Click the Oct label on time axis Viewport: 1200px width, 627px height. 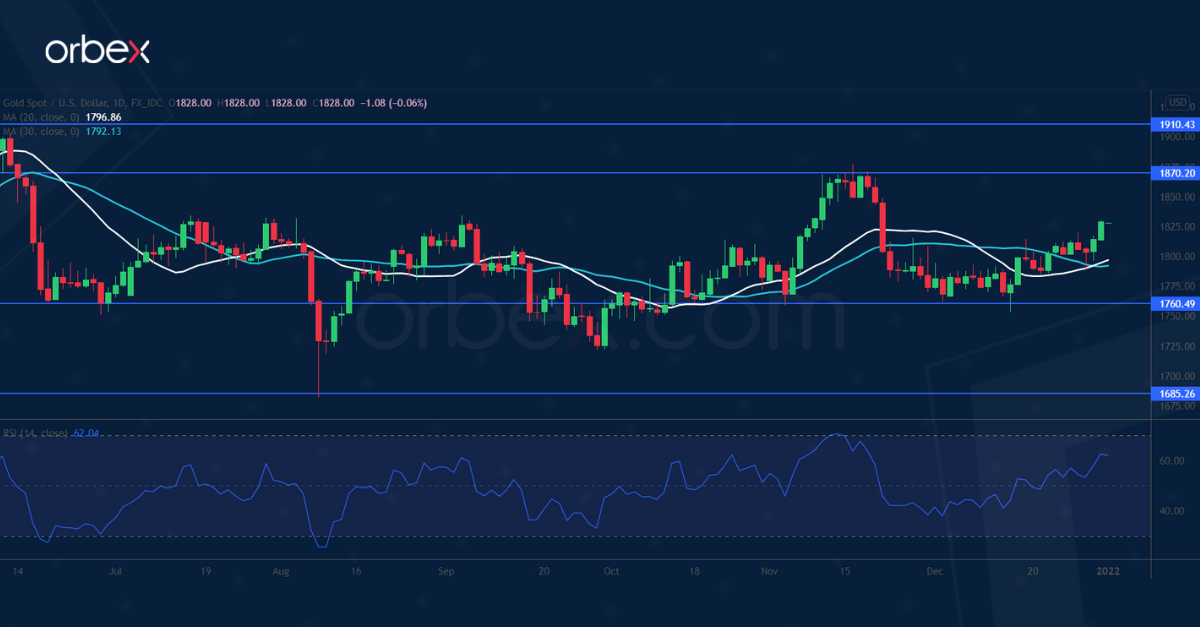[x=611, y=572]
